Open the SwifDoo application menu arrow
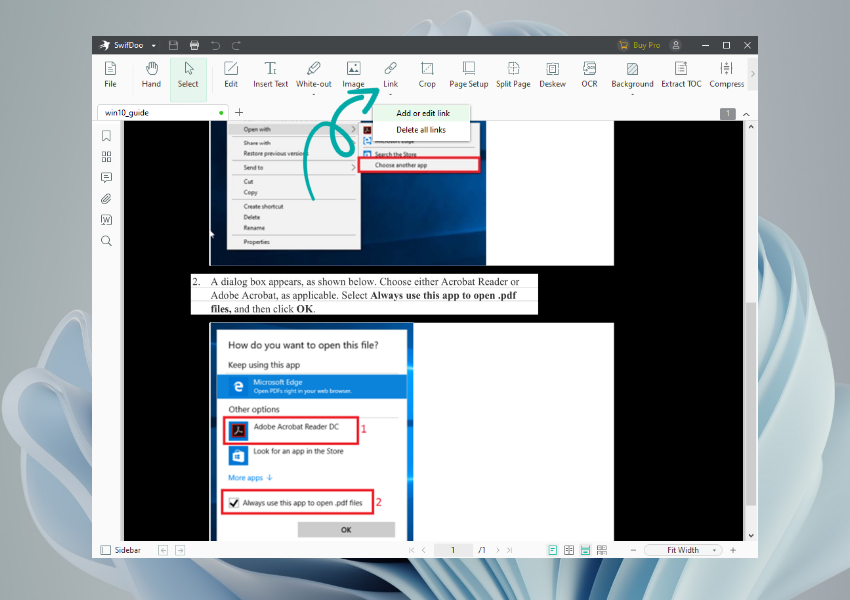The image size is (850, 600). (x=153, y=46)
